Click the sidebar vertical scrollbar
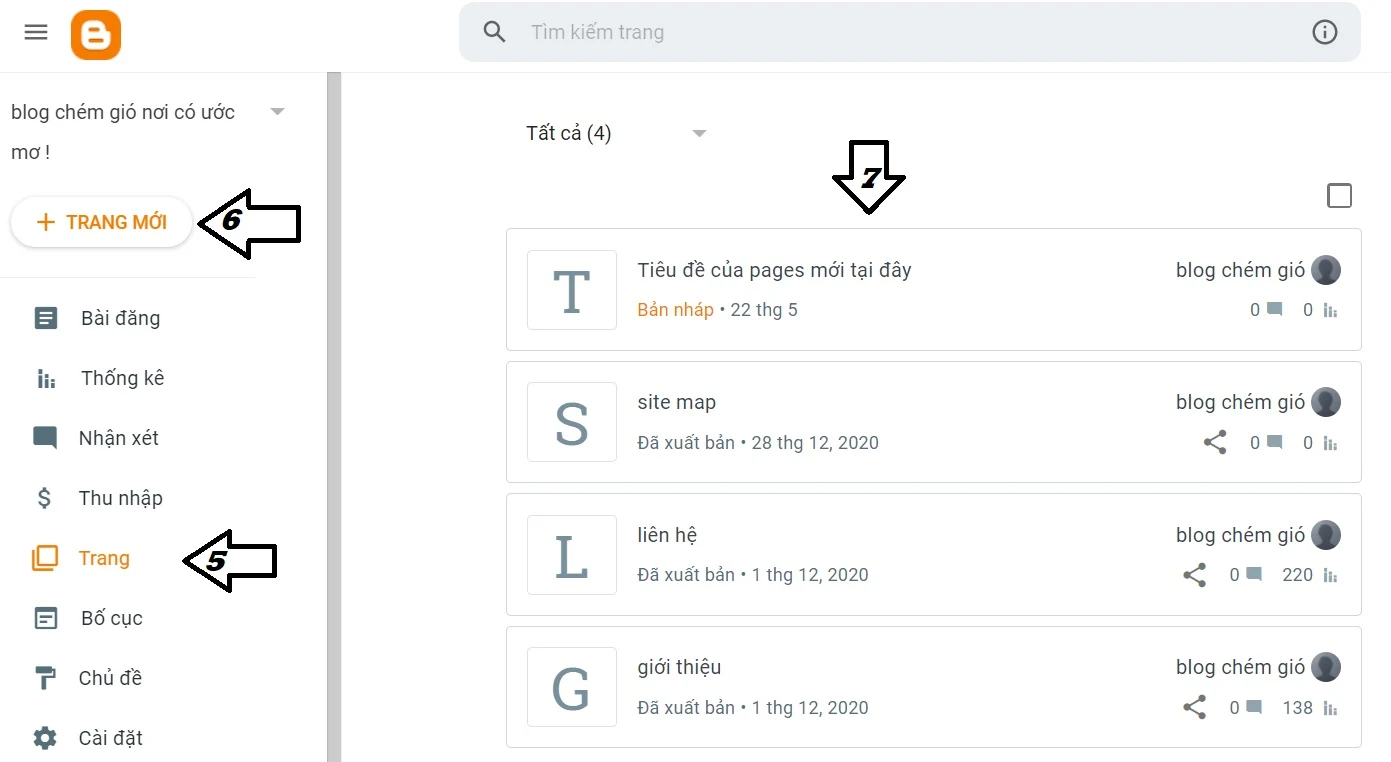This screenshot has height=762, width=1391. pos(334,417)
